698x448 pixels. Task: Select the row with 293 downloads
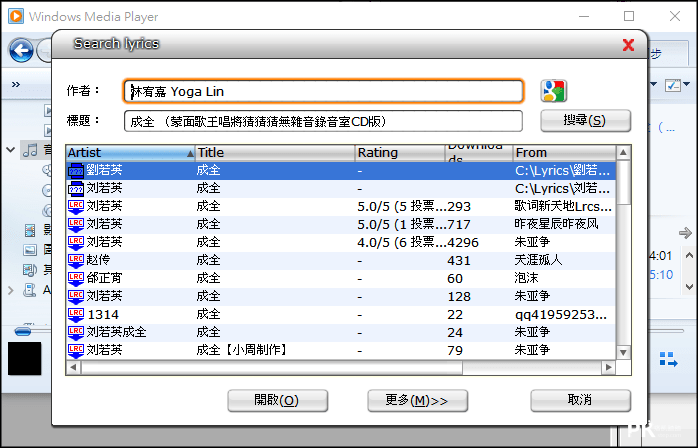[341, 207]
